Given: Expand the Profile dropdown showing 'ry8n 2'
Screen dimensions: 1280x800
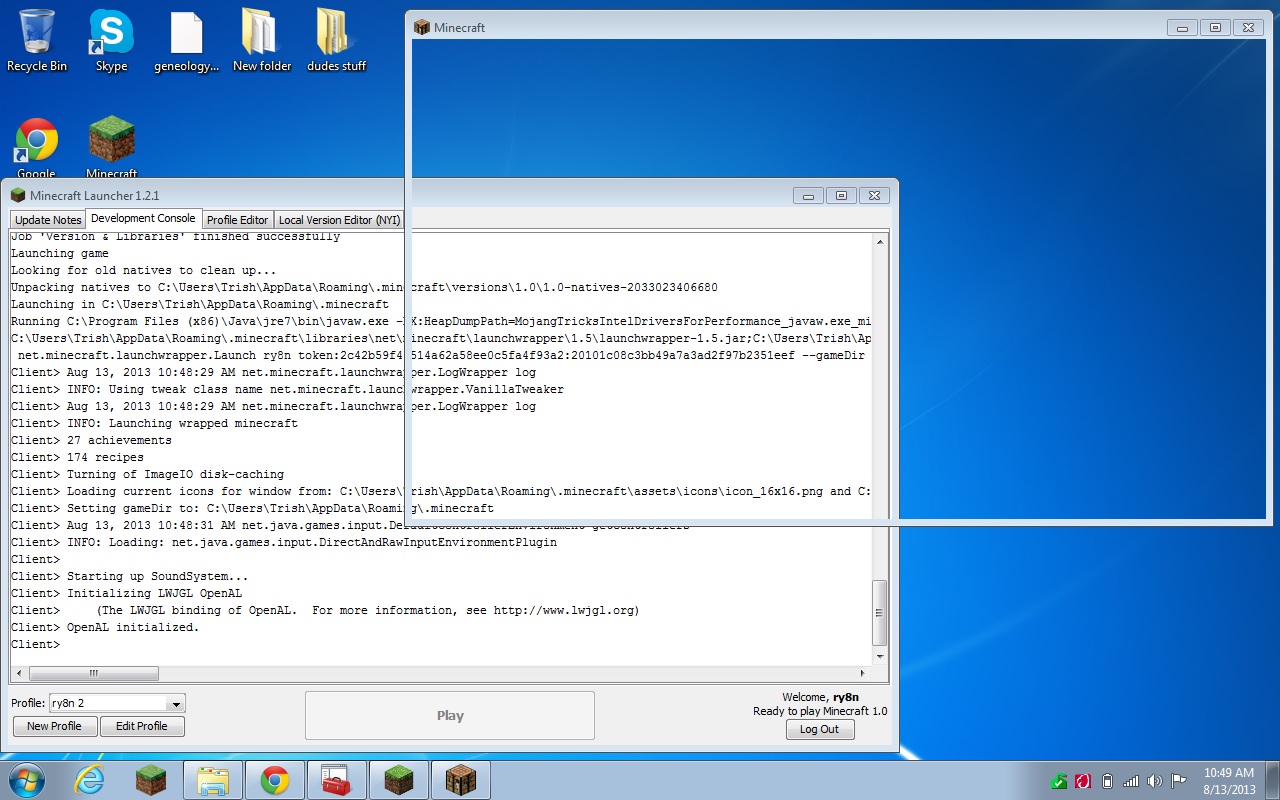Looking at the screenshot, I should pos(175,704).
